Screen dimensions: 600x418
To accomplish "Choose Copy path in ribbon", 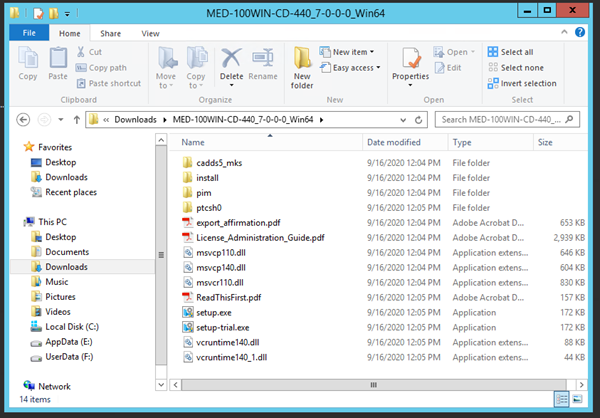I will coord(101,68).
